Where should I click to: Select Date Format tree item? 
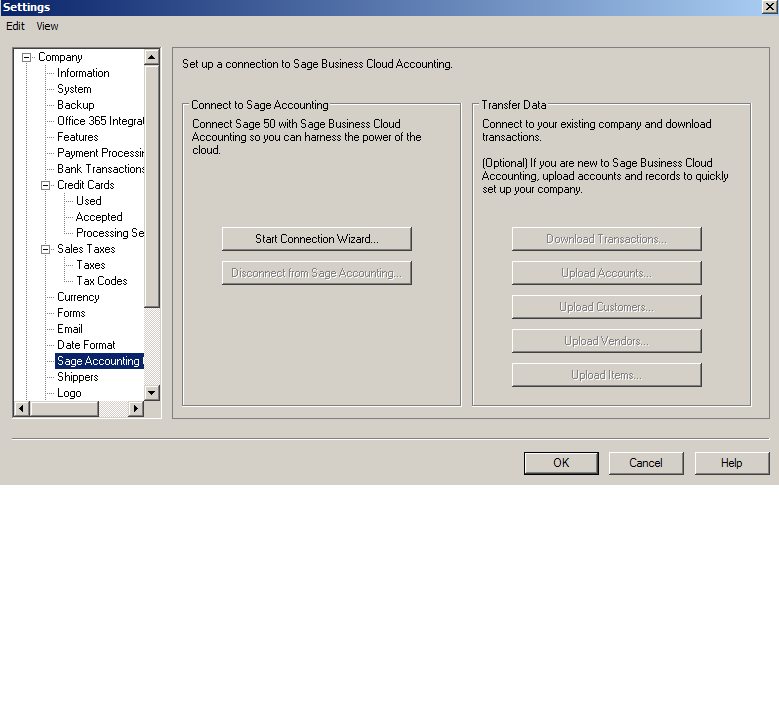coord(86,345)
